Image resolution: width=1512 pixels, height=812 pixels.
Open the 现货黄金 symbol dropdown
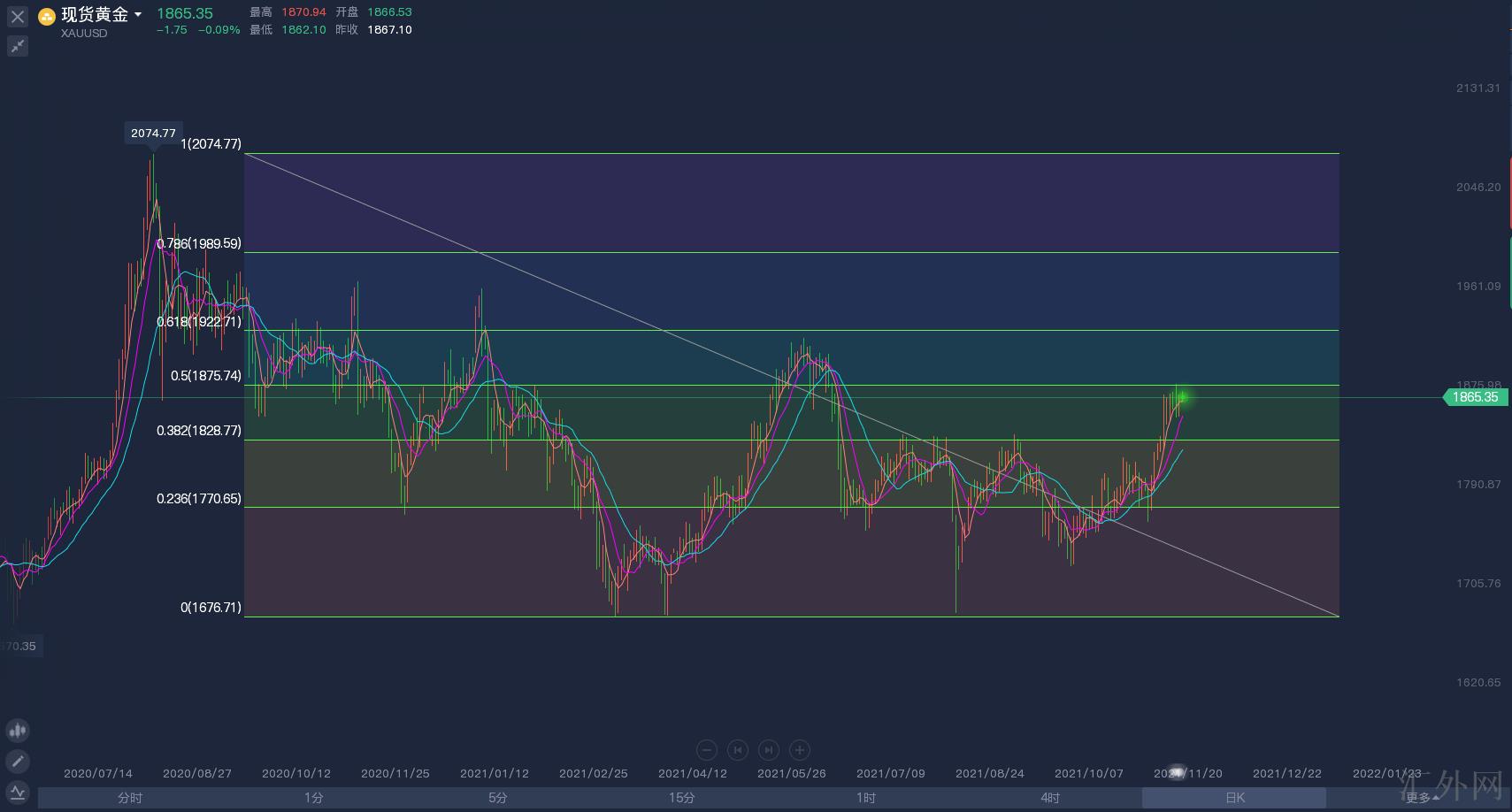(138, 15)
